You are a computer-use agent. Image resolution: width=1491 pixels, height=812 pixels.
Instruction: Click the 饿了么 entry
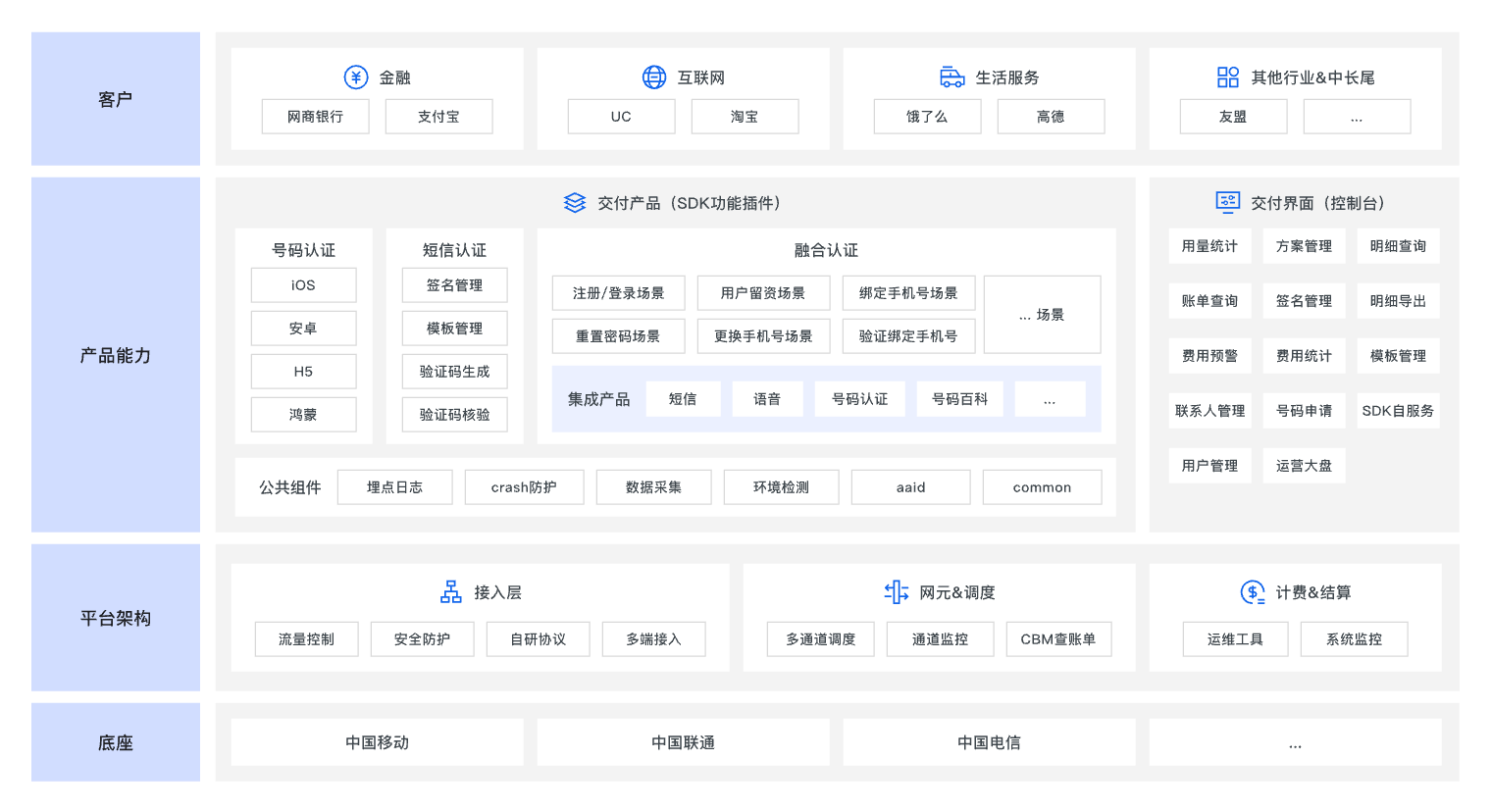click(927, 116)
